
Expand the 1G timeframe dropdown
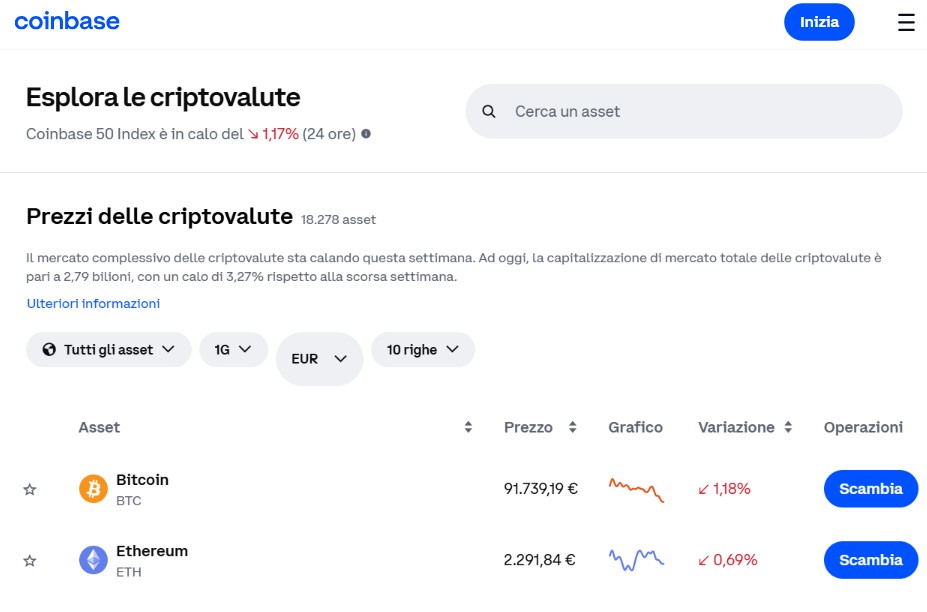233,350
